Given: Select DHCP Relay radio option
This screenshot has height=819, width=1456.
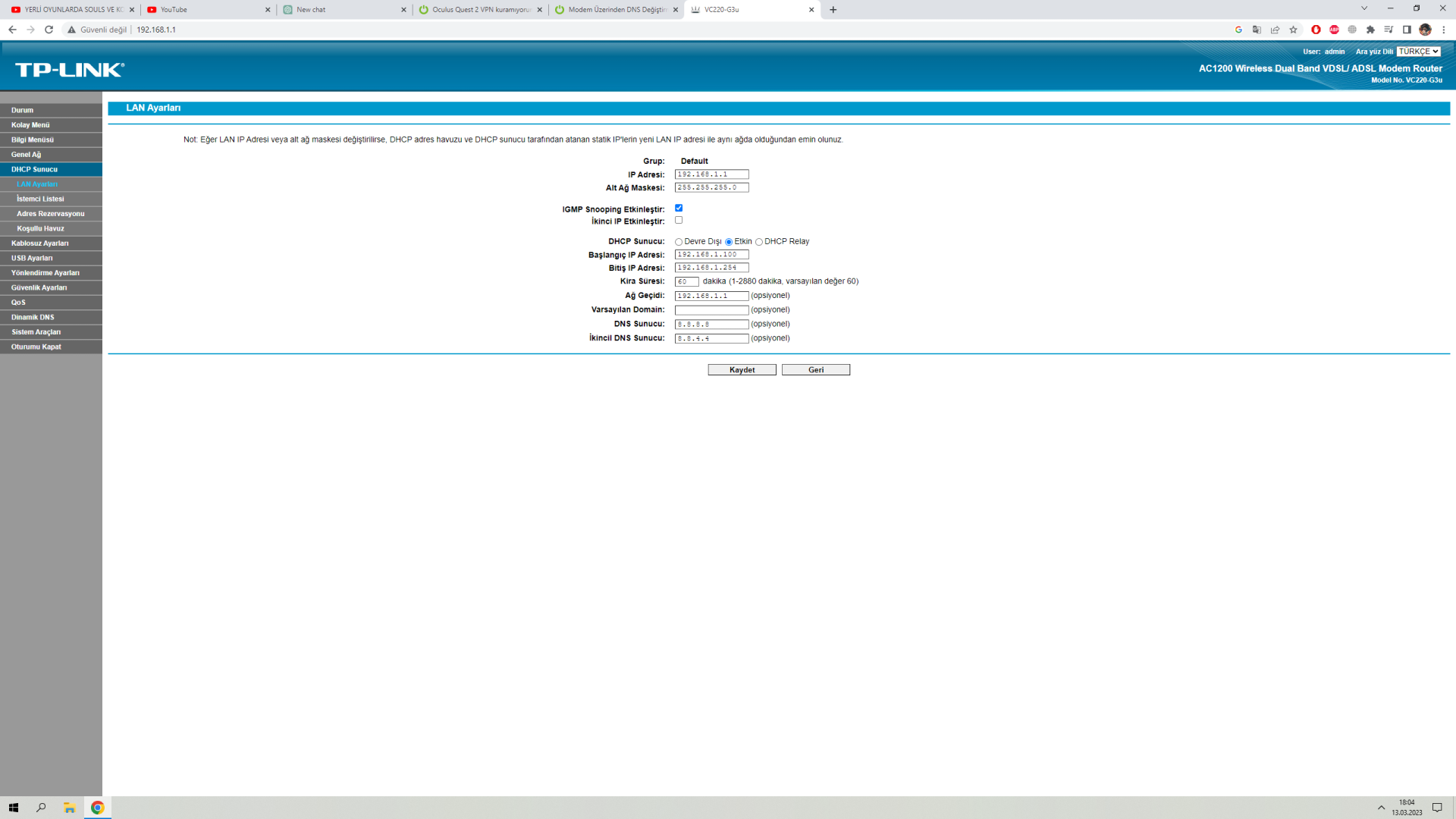Looking at the screenshot, I should (759, 242).
